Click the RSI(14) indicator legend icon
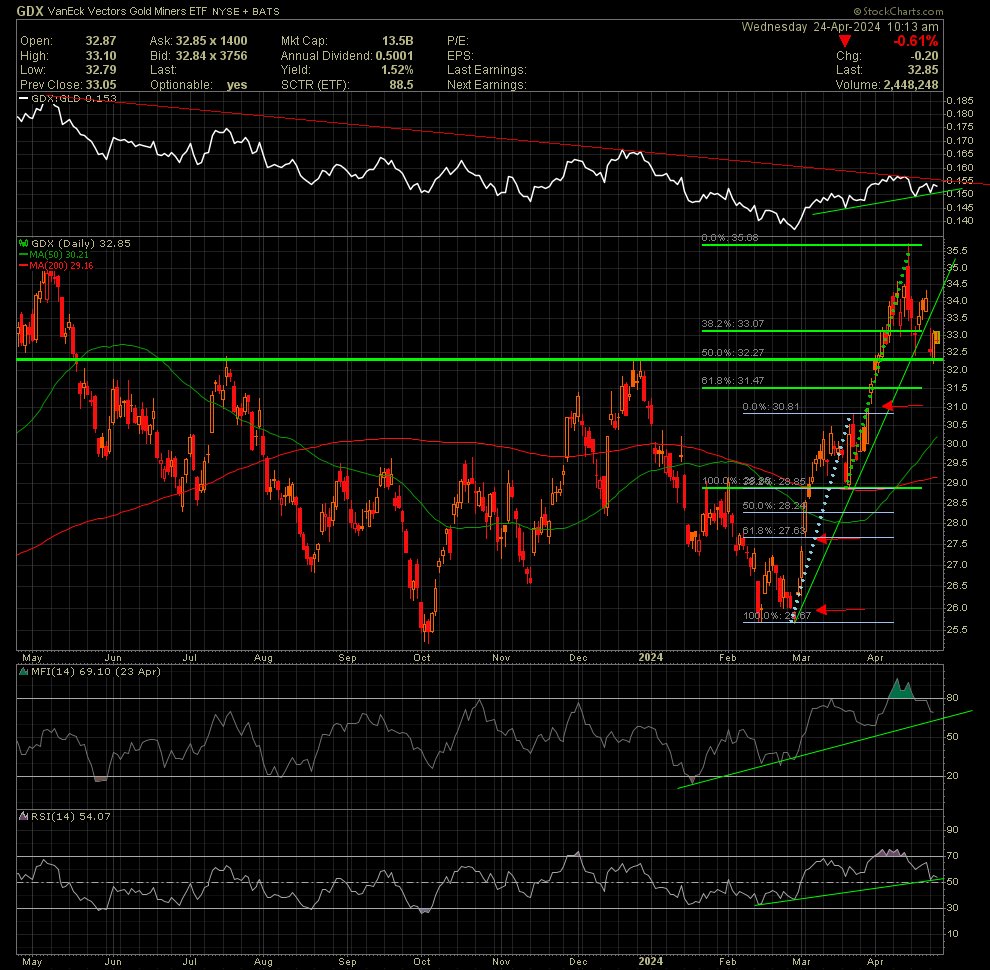 click(x=24, y=817)
